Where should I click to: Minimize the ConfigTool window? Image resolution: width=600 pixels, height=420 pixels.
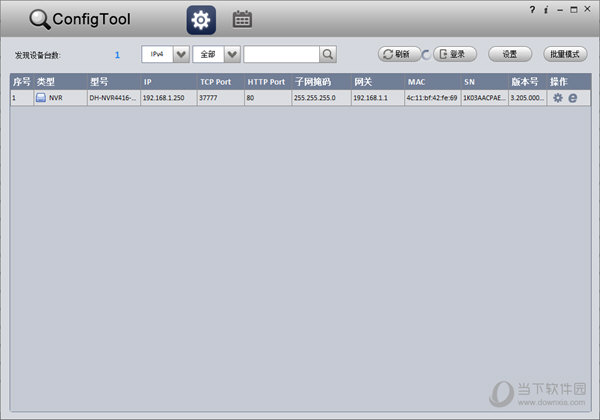pos(560,10)
